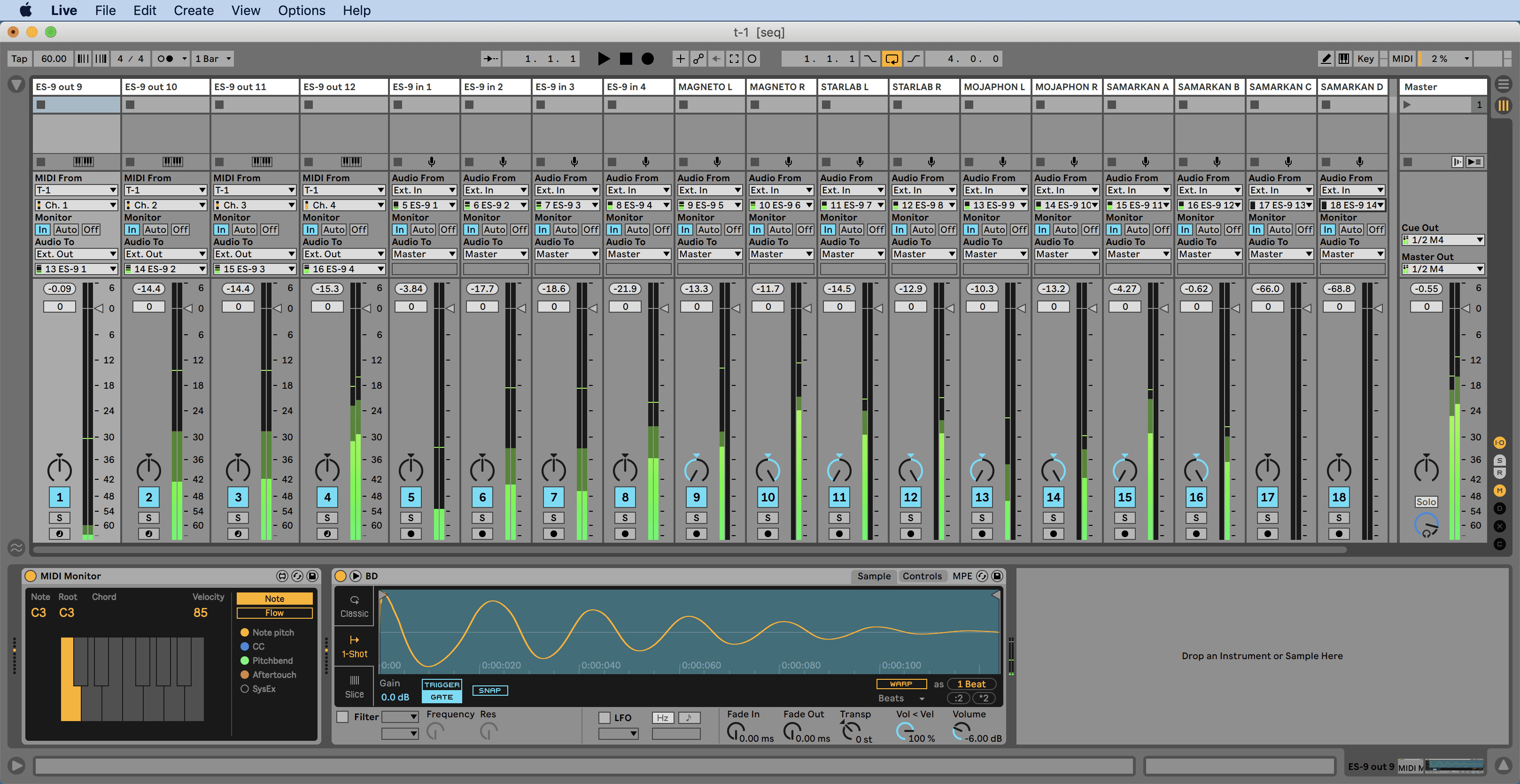This screenshot has width=1520, height=784.
Task: Switch to the Simpler Controls tab
Action: pos(922,576)
